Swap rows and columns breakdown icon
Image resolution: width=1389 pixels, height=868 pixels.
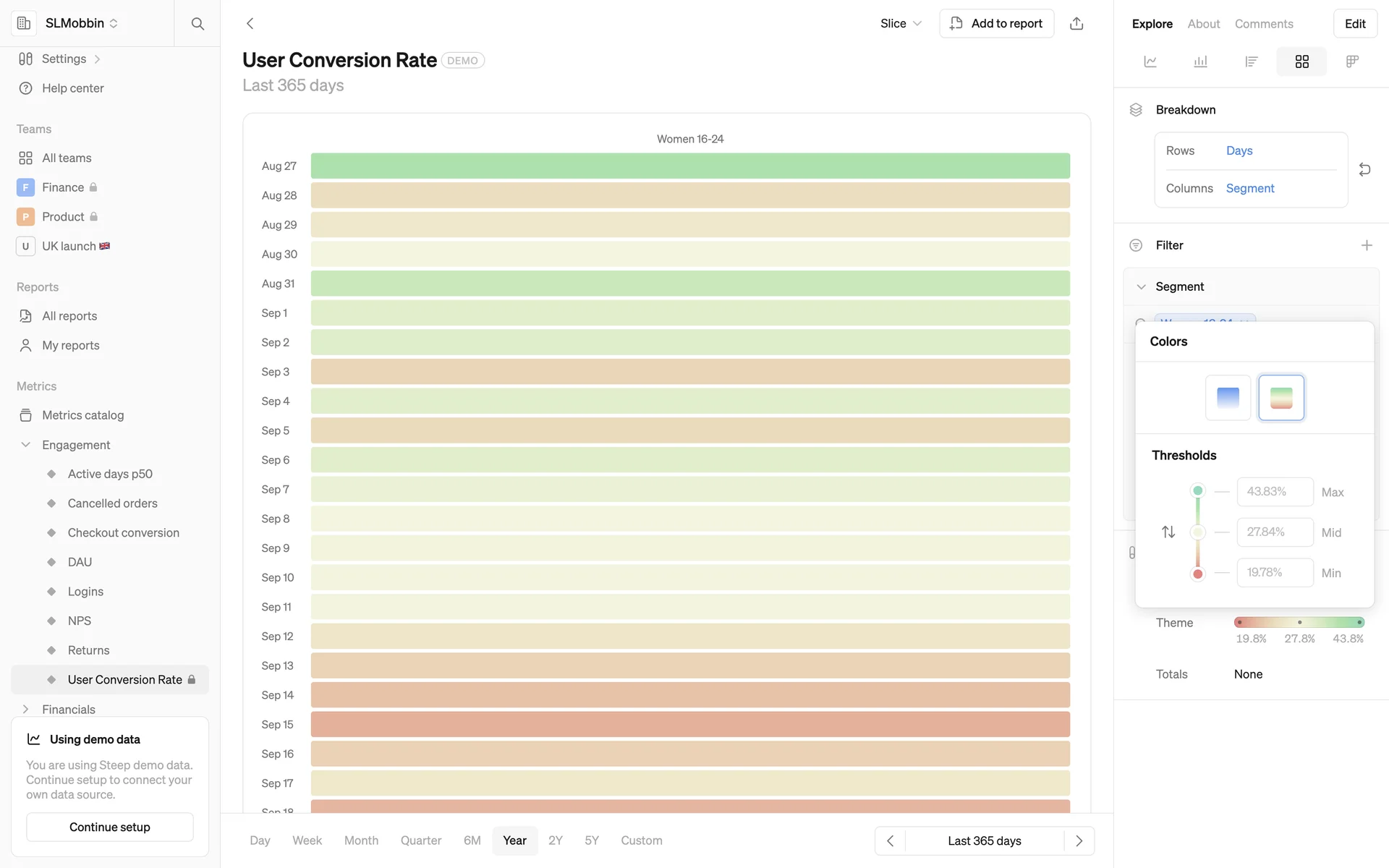tap(1364, 169)
